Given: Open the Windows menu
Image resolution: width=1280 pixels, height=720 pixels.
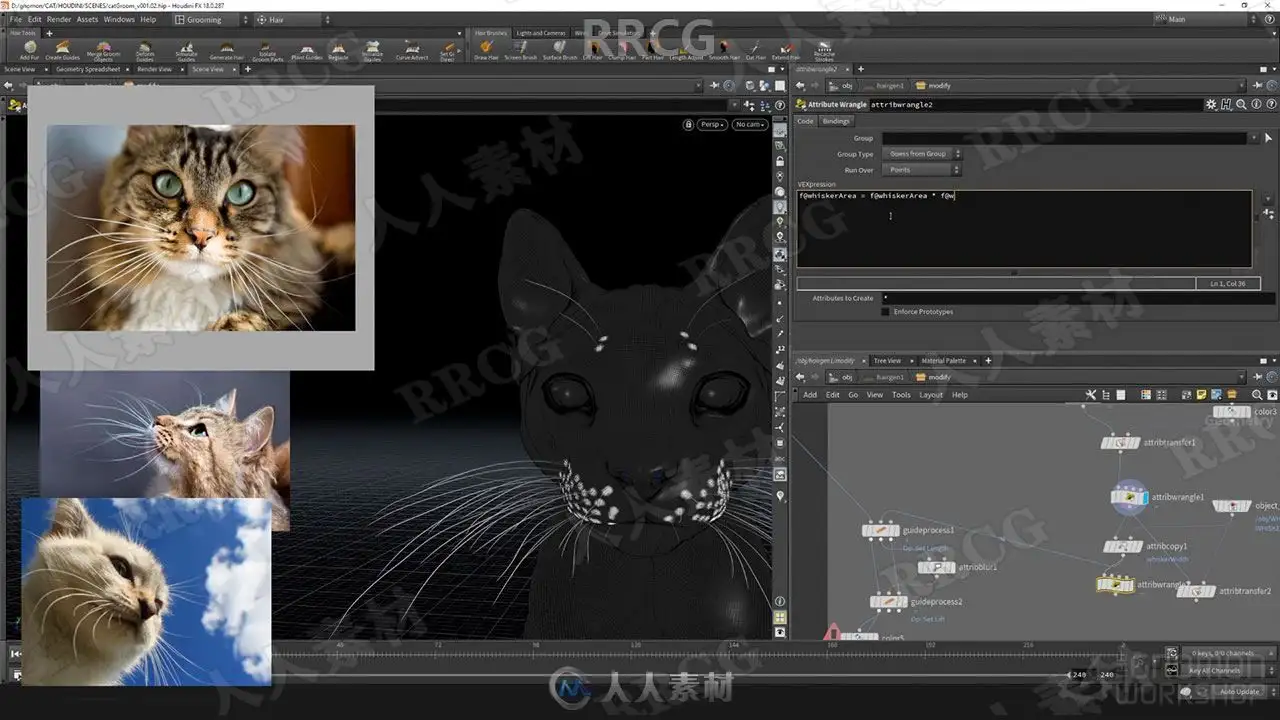Looking at the screenshot, I should pyautogui.click(x=119, y=19).
